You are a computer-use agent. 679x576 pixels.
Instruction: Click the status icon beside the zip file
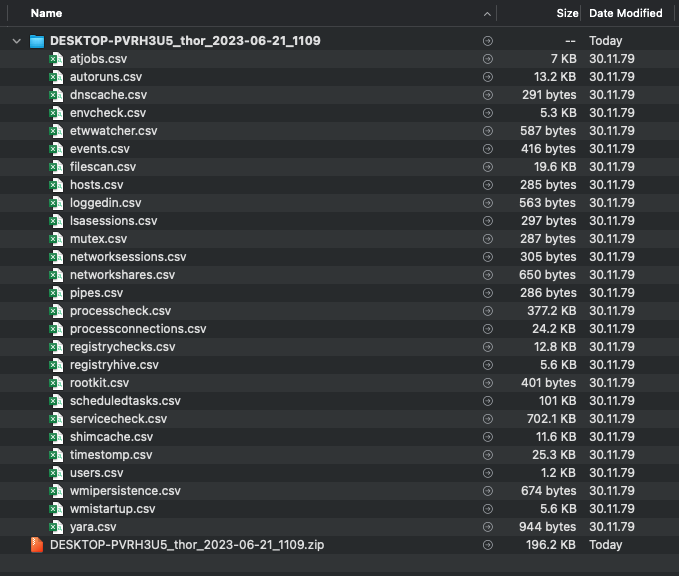[x=487, y=545]
